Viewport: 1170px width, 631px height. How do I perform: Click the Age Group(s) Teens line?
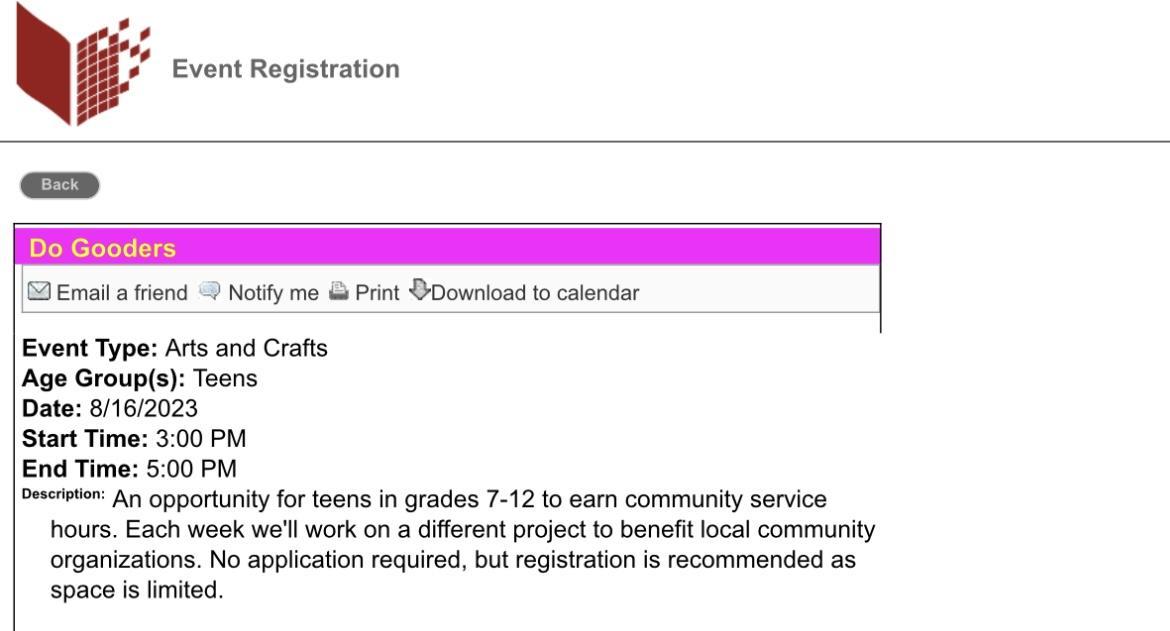[140, 379]
